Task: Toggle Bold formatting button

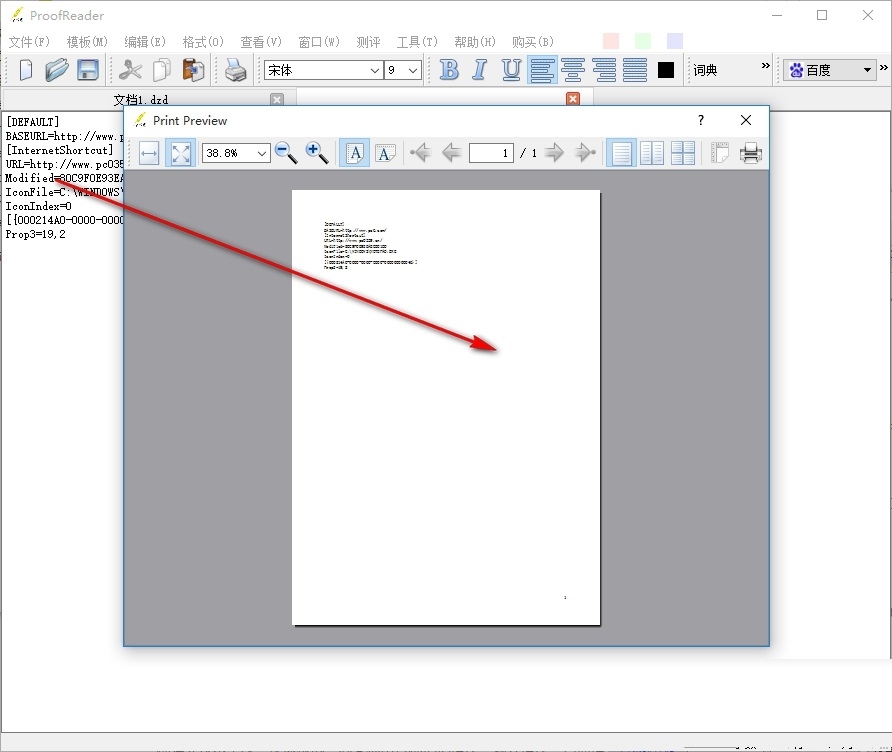Action: click(x=449, y=70)
